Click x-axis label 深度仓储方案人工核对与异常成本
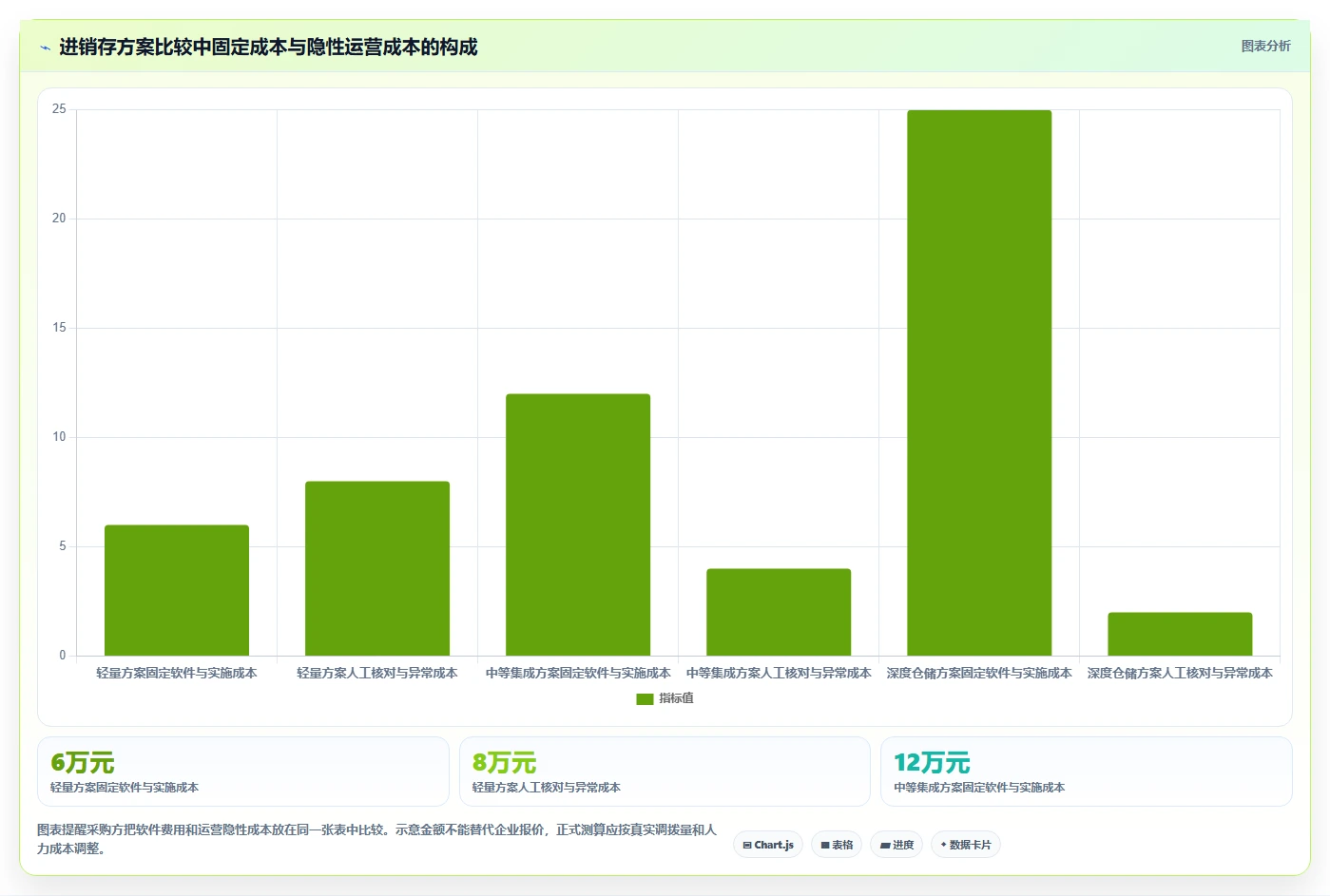Image resolution: width=1330 pixels, height=896 pixels. pyautogui.click(x=1180, y=673)
